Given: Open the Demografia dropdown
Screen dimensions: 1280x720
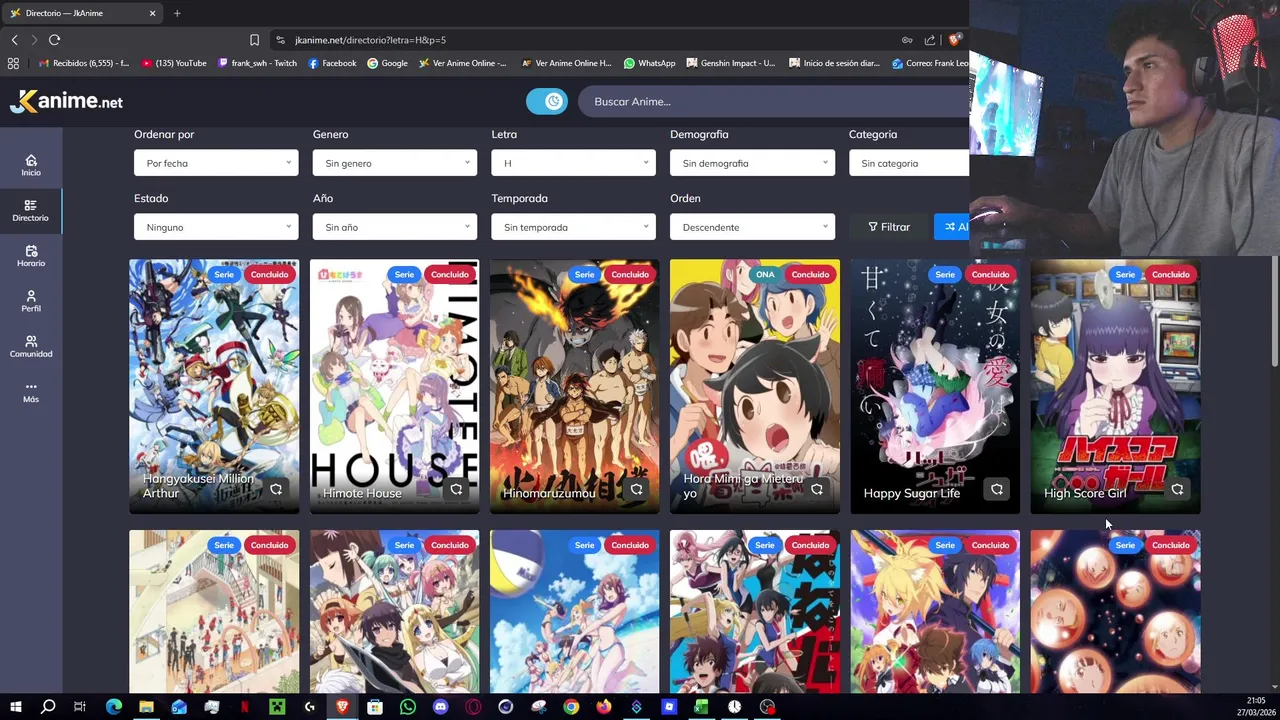Looking at the screenshot, I should click(x=752, y=163).
